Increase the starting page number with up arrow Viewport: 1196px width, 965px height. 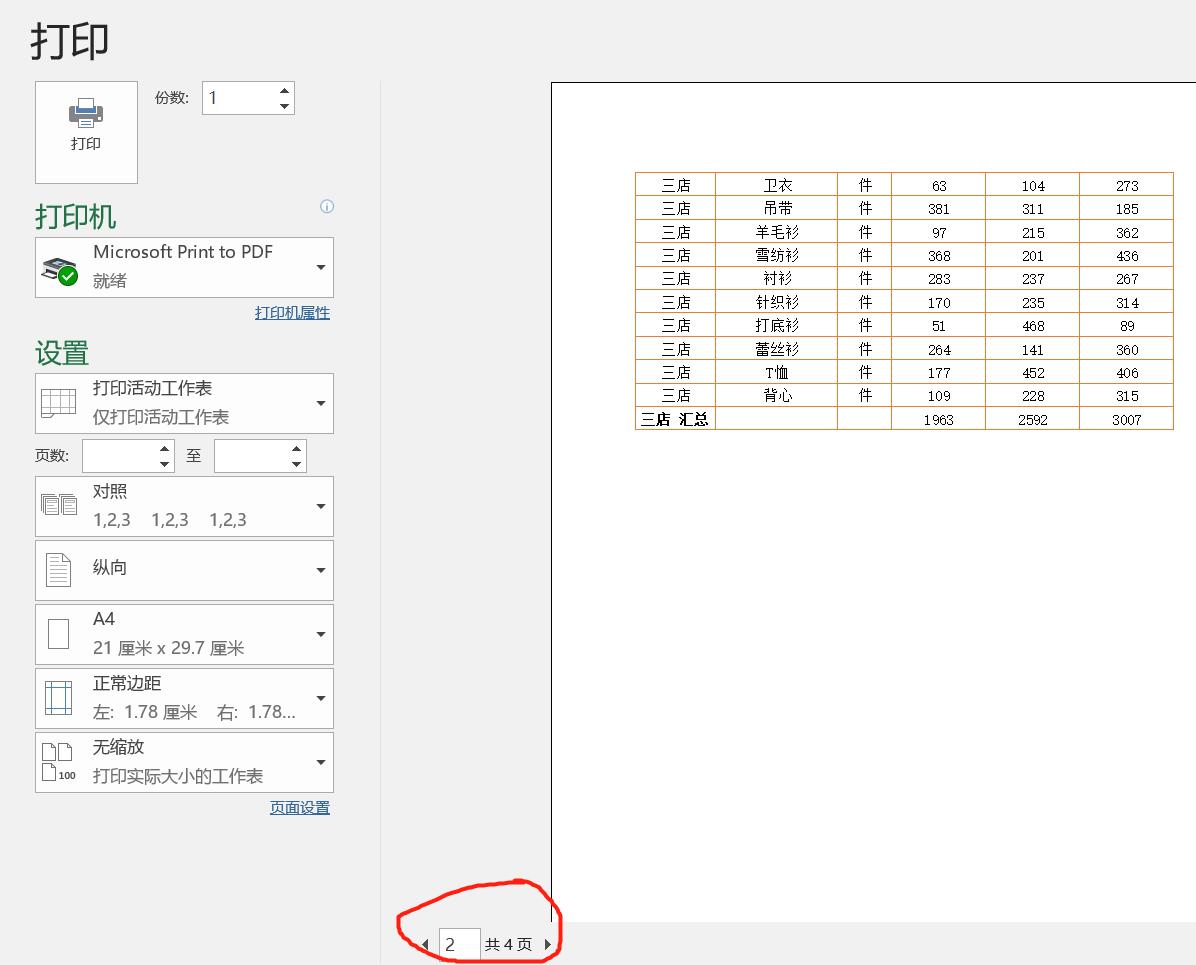coord(165,449)
